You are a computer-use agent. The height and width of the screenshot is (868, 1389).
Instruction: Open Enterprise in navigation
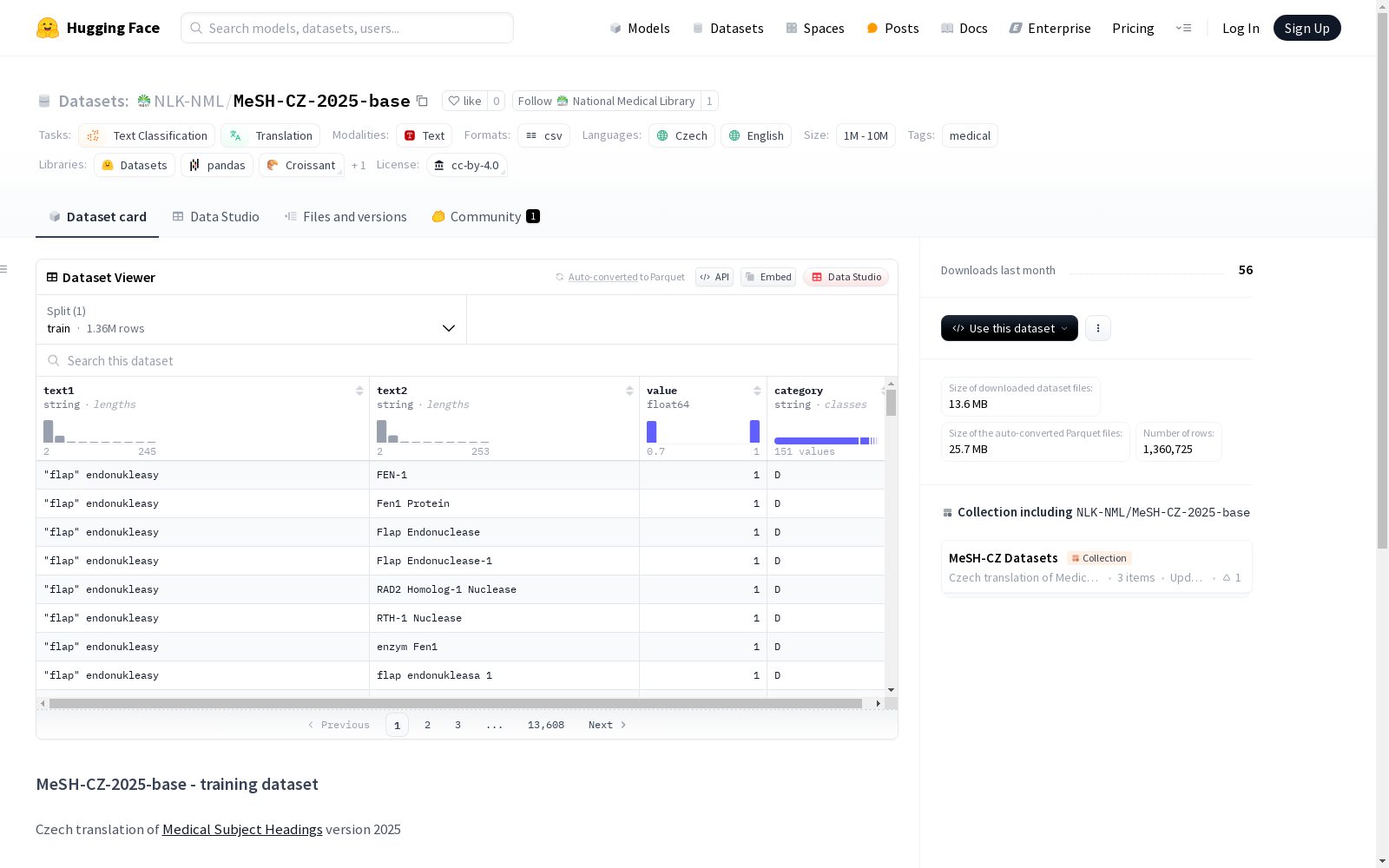[1050, 28]
